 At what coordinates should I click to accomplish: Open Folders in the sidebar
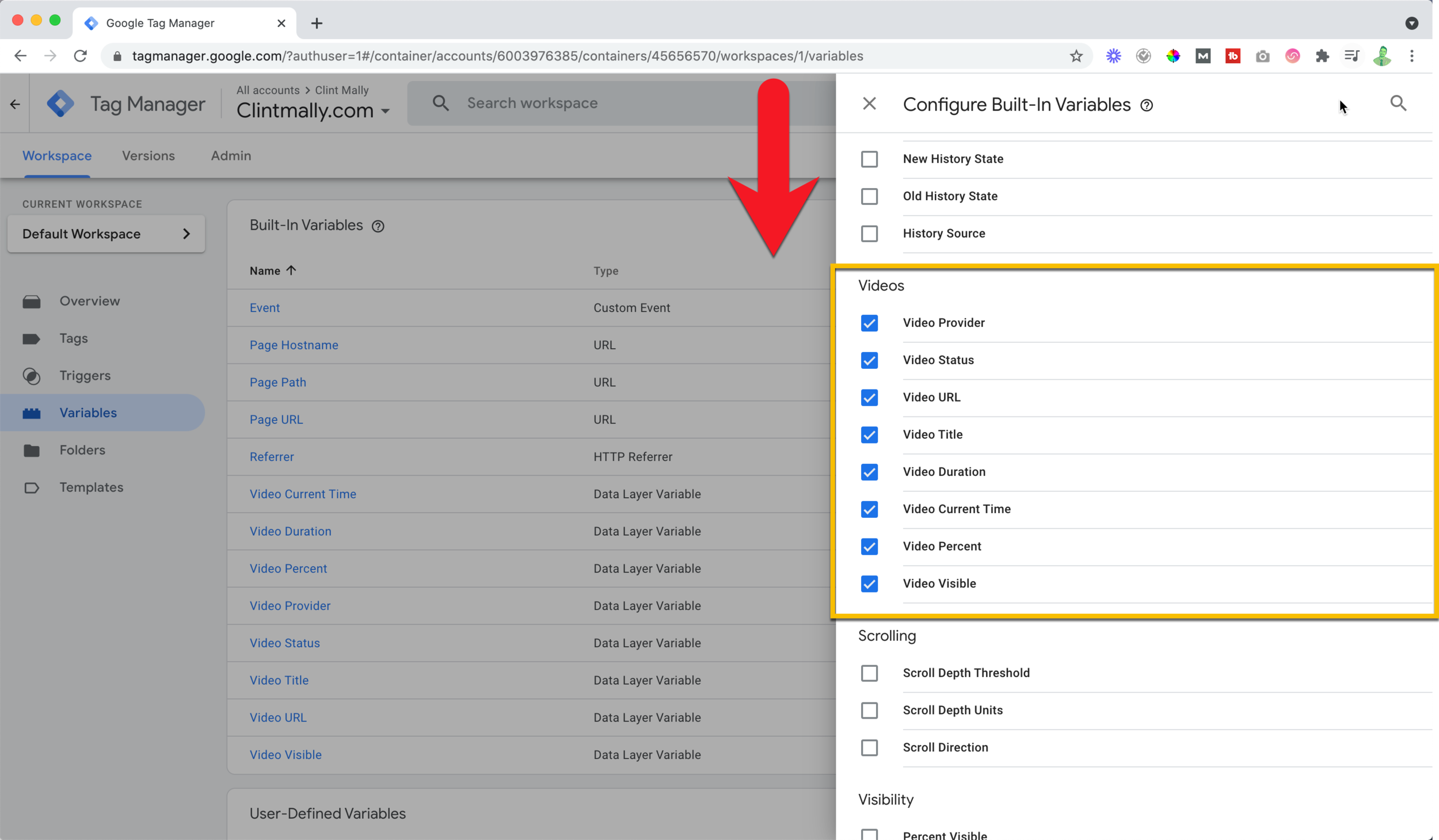click(82, 450)
